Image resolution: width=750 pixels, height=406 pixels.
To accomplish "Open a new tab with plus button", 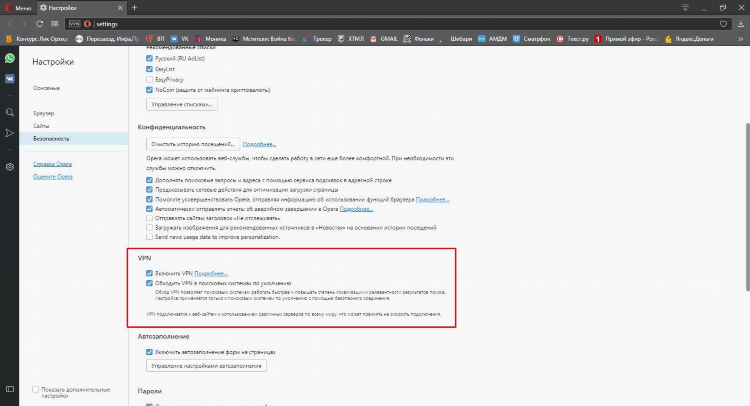I will pyautogui.click(x=134, y=8).
